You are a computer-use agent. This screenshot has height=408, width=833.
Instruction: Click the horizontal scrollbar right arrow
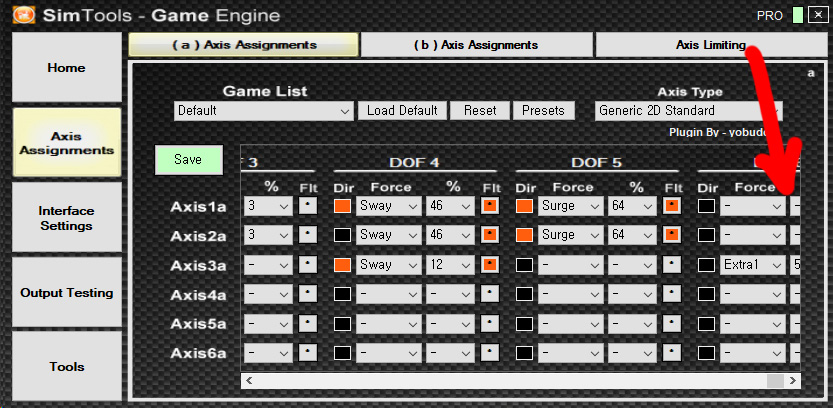[793, 380]
